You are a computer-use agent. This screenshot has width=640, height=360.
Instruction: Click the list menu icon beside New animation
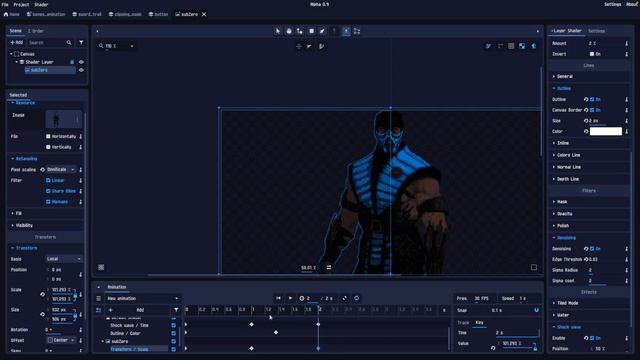pos(98,298)
